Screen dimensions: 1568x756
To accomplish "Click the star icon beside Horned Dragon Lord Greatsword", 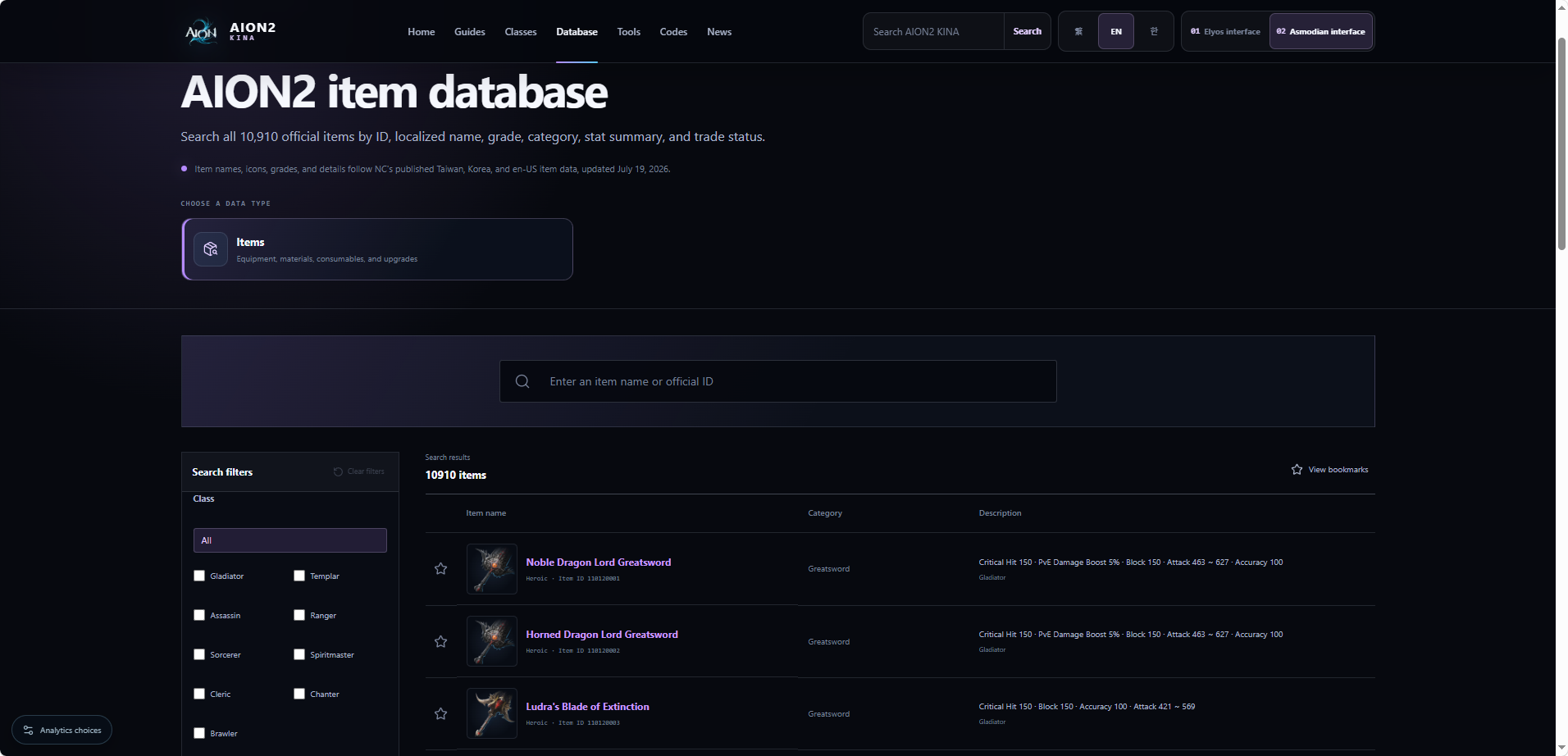I will click(x=440, y=641).
